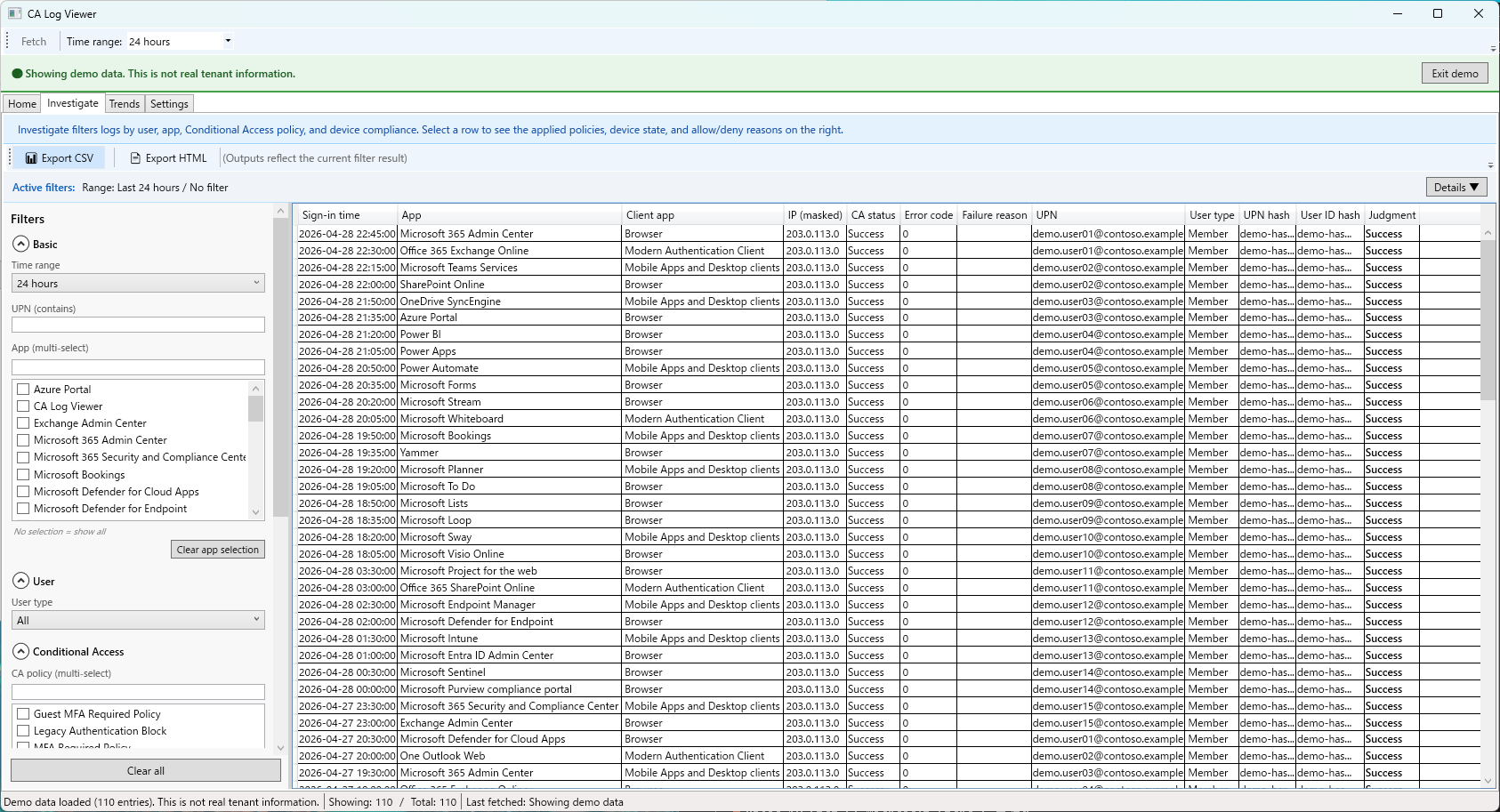Check the Azure Portal app filter
This screenshot has height=812, width=1500.
[x=22, y=389]
